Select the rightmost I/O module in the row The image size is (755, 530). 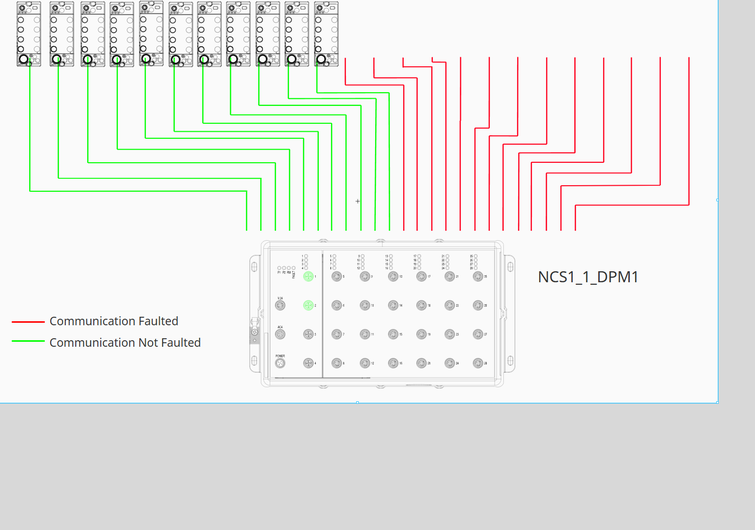[x=325, y=34]
